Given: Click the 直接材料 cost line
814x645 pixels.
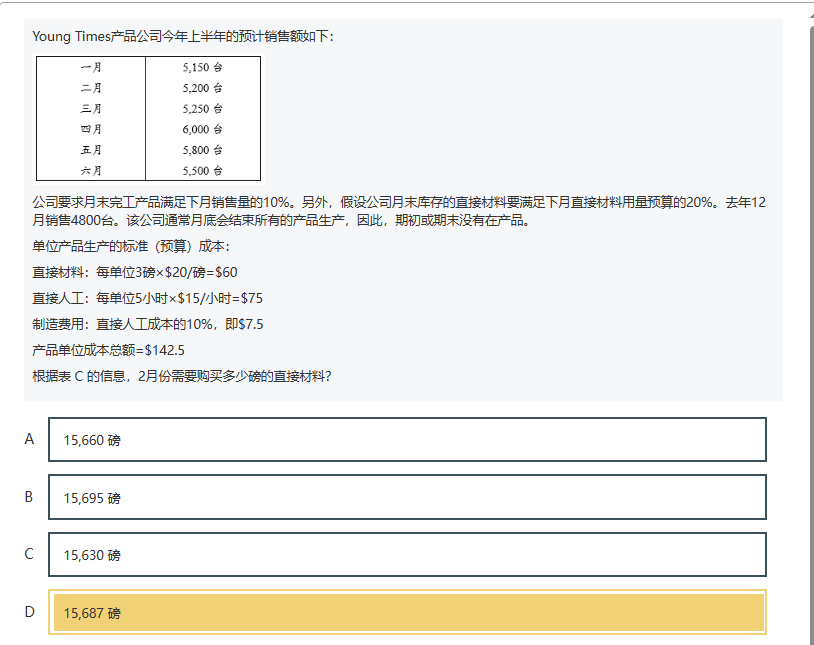Looking at the screenshot, I should (x=135, y=272).
